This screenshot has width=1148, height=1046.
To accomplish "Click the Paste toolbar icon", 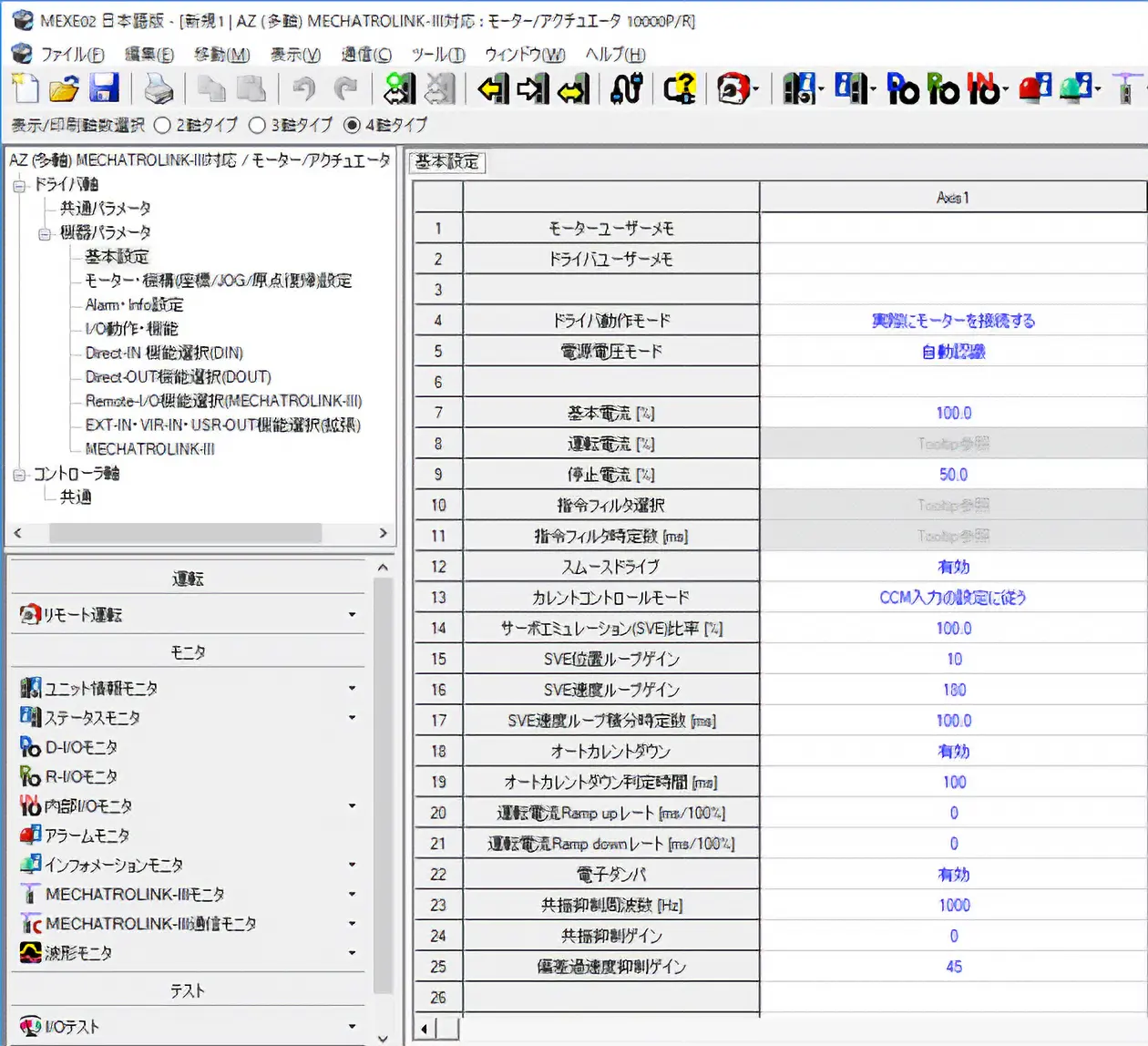I will 251,88.
